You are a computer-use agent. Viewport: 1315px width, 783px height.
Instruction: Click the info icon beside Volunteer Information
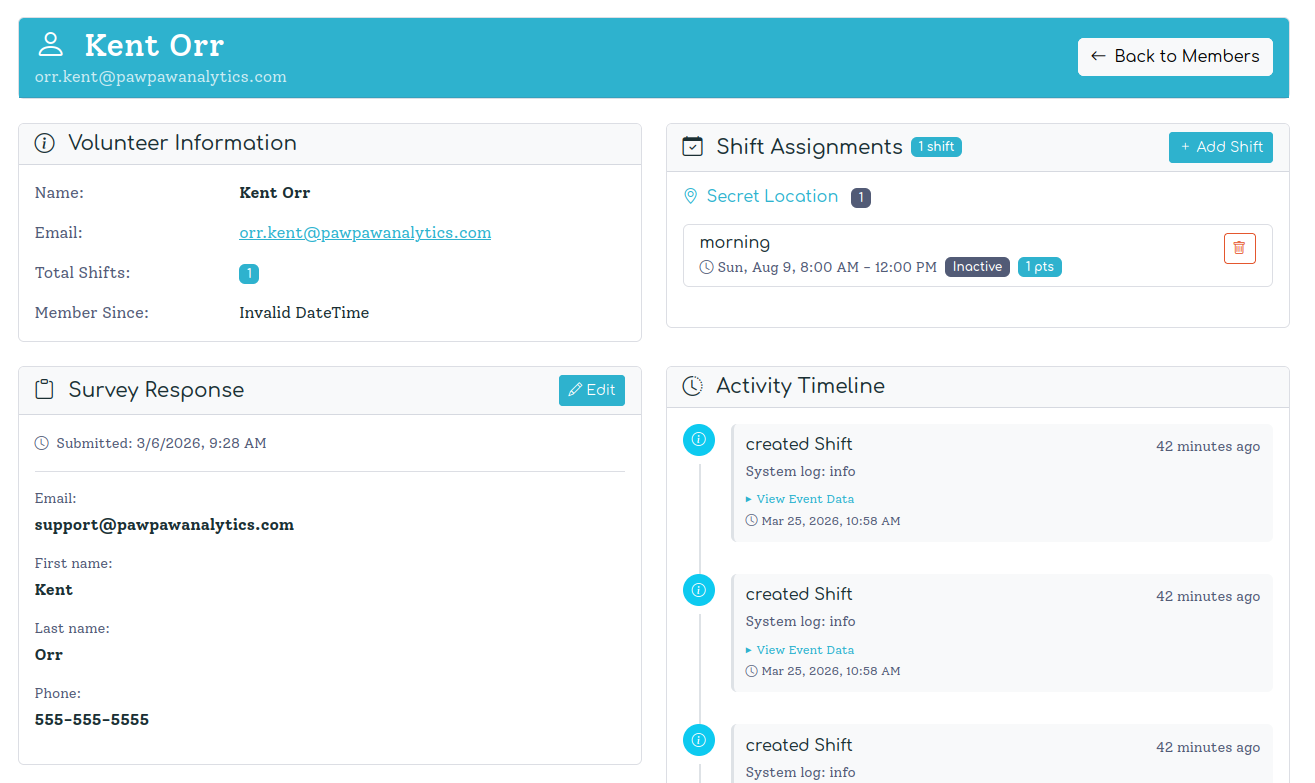click(x=44, y=143)
